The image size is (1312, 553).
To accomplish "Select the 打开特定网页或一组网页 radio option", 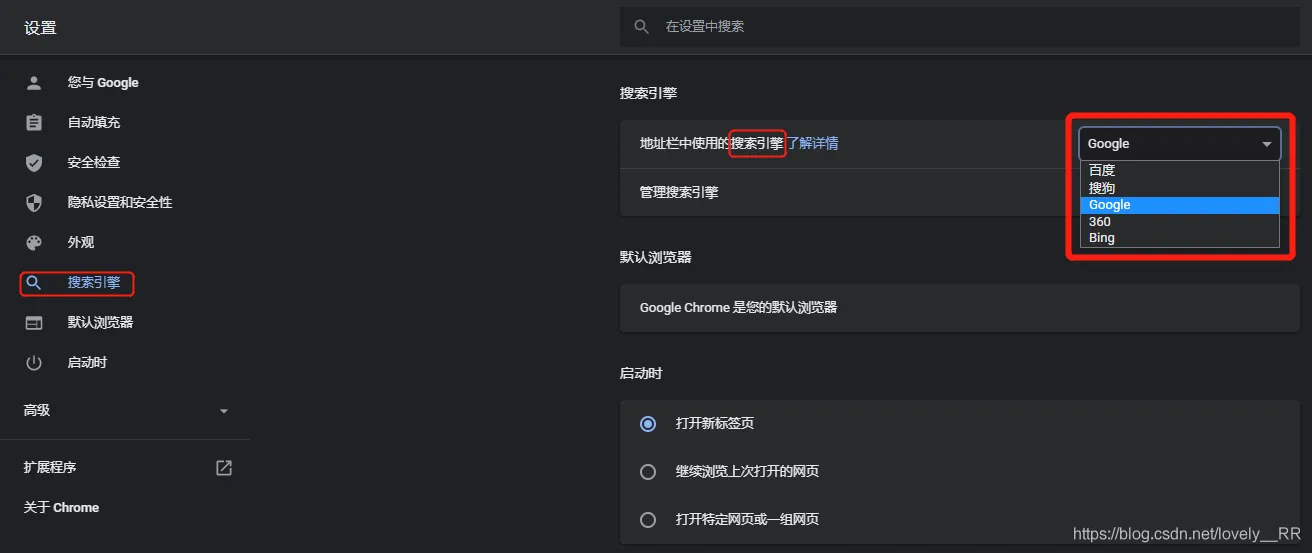I will pos(648,519).
